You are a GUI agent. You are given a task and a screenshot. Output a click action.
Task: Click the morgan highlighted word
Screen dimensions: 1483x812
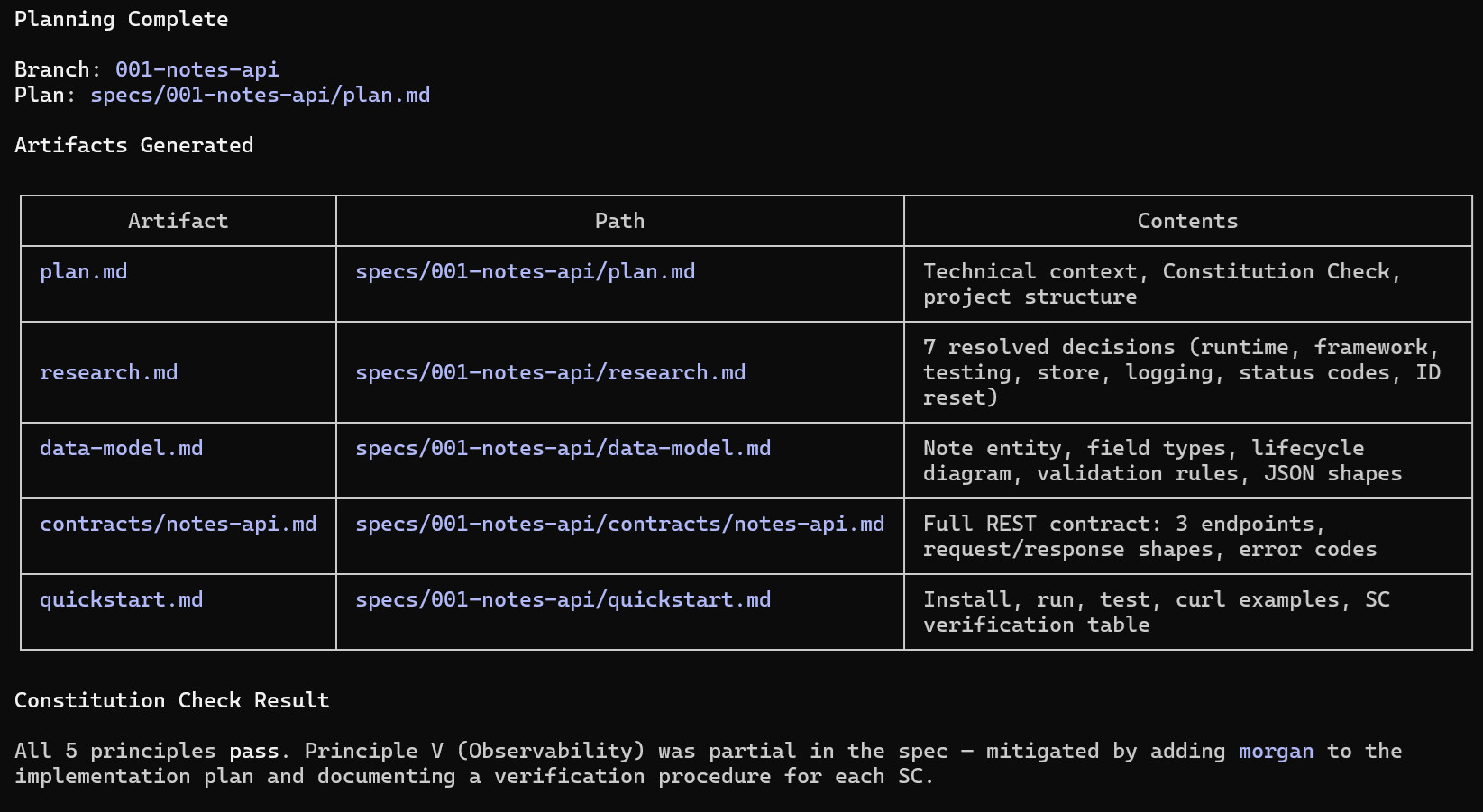click(x=1276, y=751)
